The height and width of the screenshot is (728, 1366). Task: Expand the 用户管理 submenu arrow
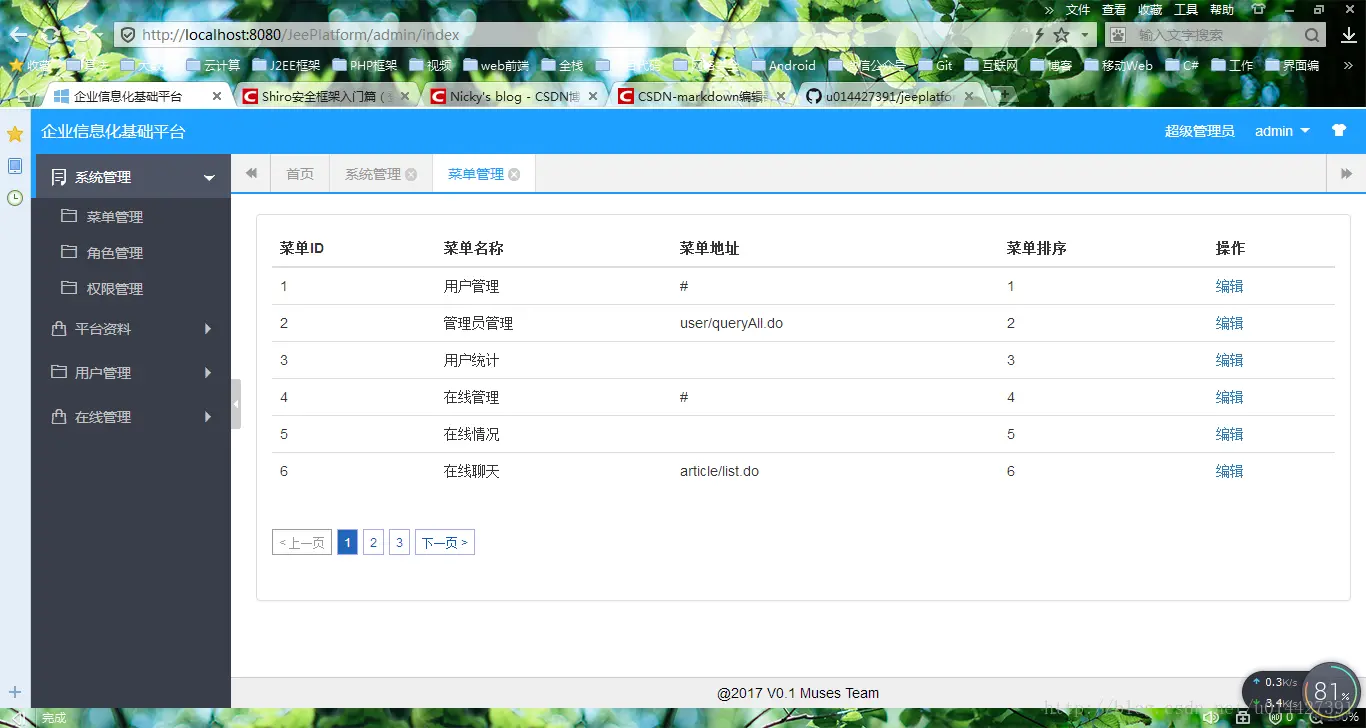point(208,372)
